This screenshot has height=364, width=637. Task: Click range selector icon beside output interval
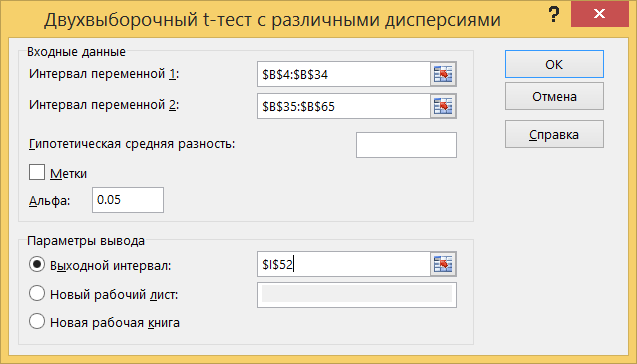point(443,264)
